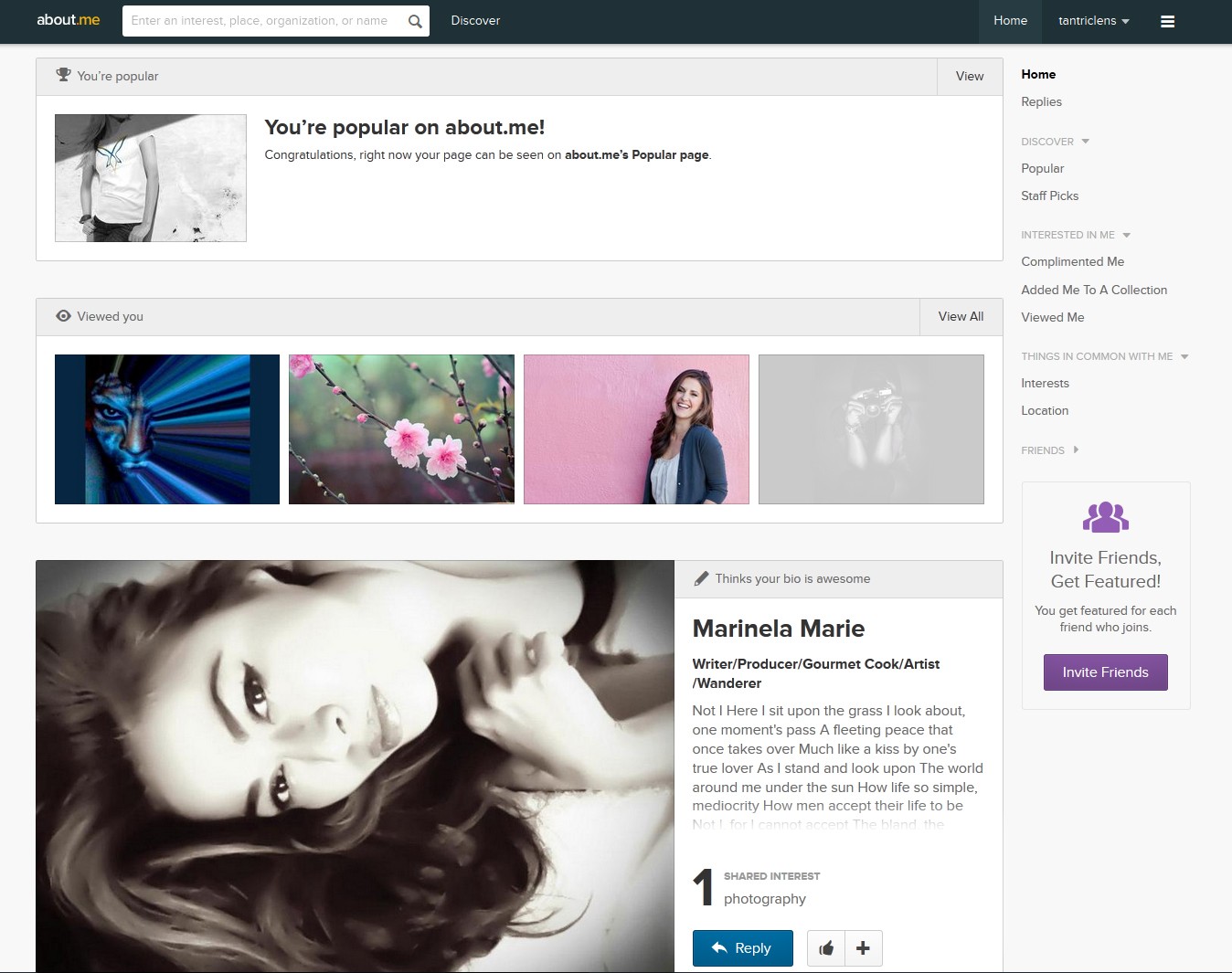Focus the interest or name search field

[260, 21]
